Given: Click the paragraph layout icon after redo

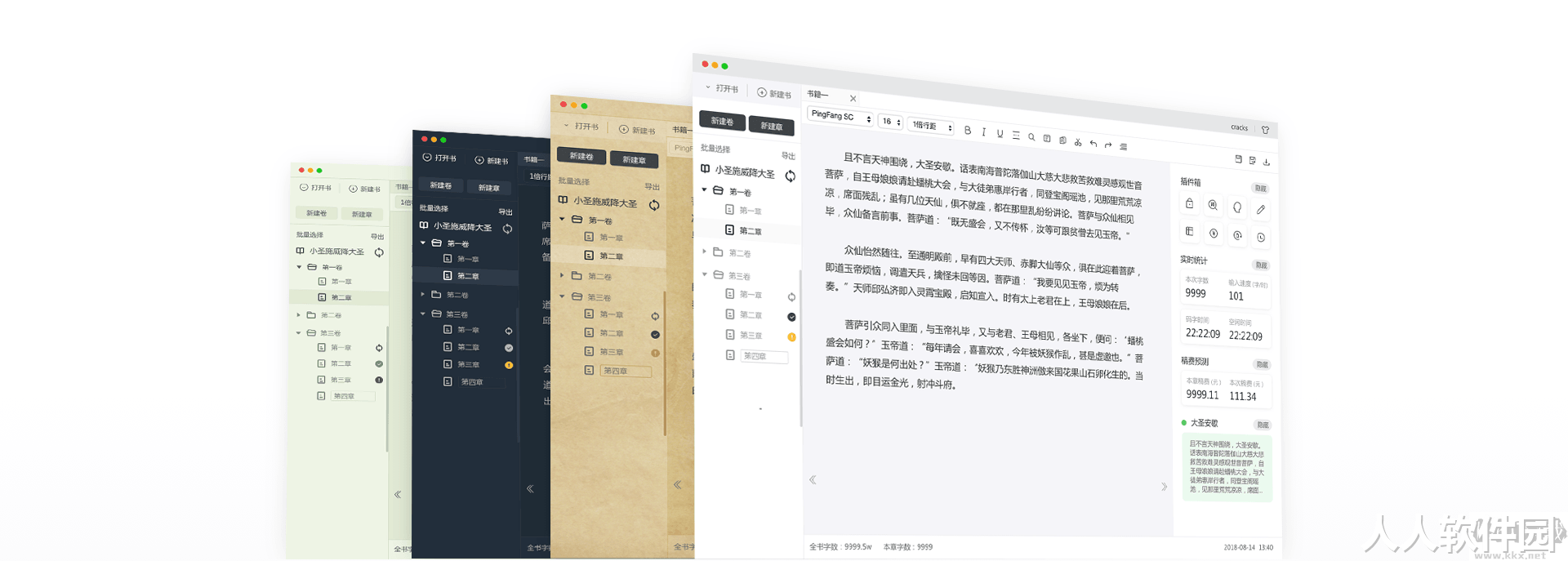Looking at the screenshot, I should pos(1124,147).
